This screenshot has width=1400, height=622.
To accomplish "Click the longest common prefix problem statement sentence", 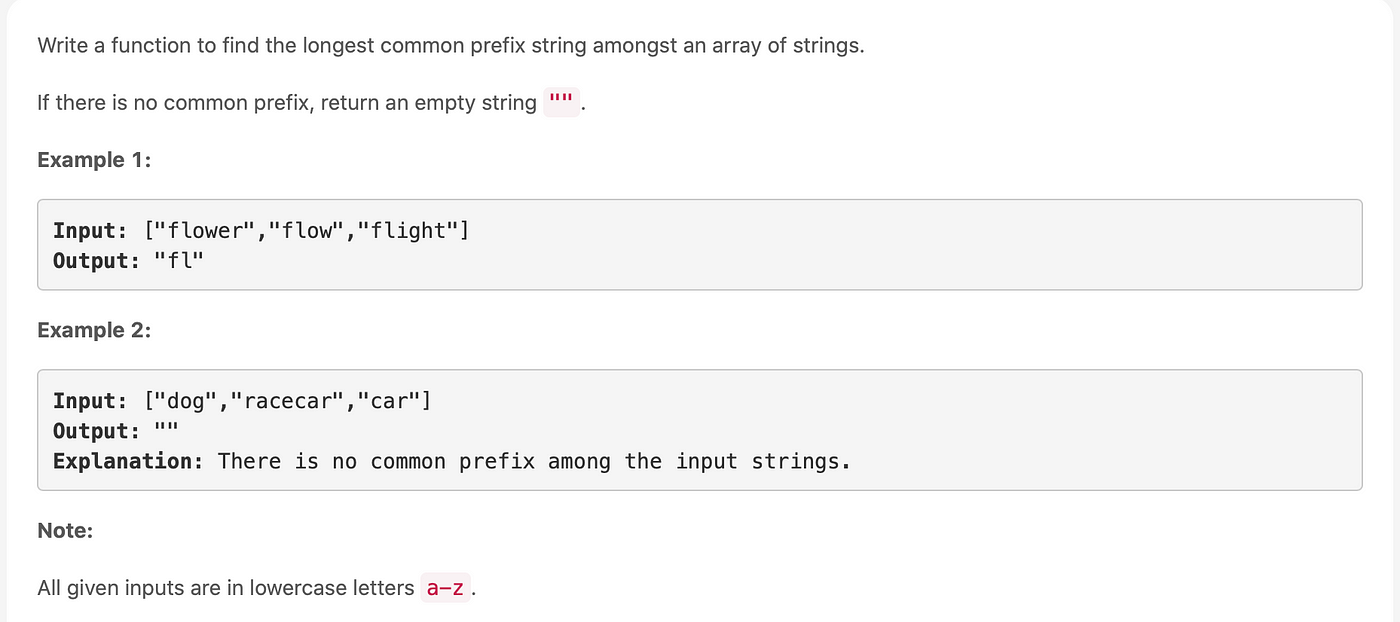I will click(x=450, y=45).
